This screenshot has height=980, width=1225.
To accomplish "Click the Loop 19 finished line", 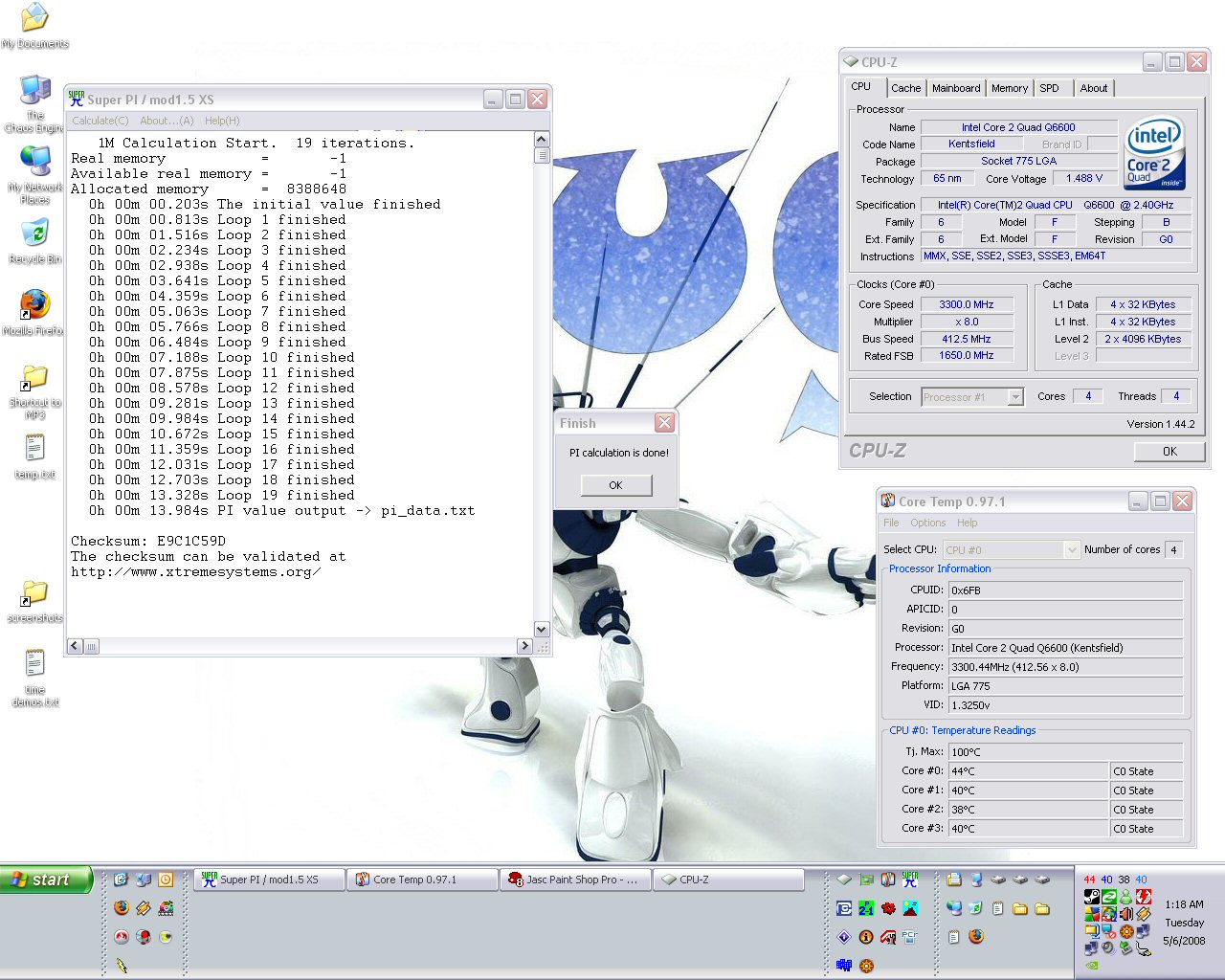I will coord(222,495).
